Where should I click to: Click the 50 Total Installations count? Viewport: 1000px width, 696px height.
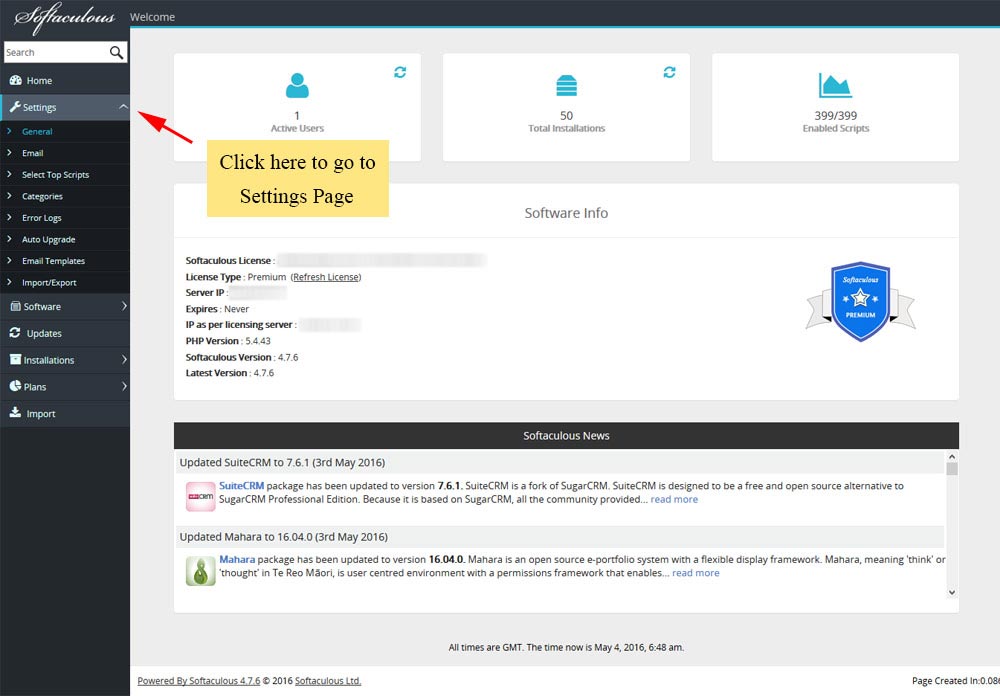566,115
